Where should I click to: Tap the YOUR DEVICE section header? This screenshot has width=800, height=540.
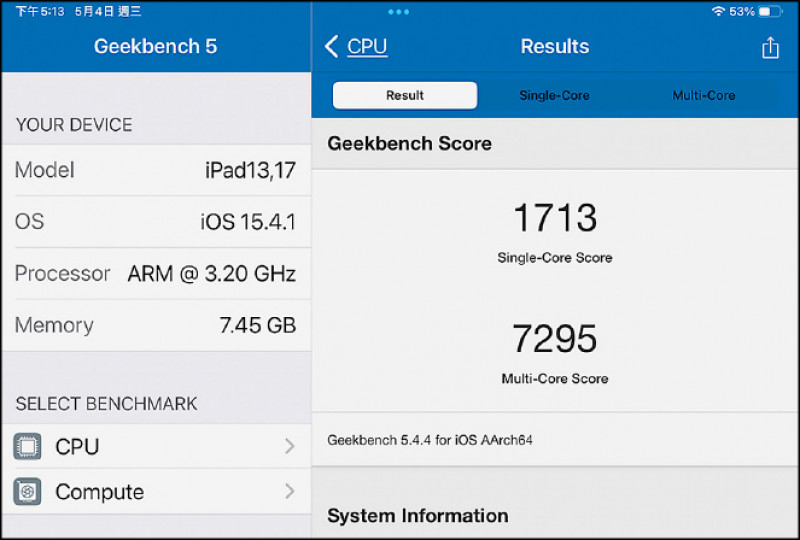74,125
